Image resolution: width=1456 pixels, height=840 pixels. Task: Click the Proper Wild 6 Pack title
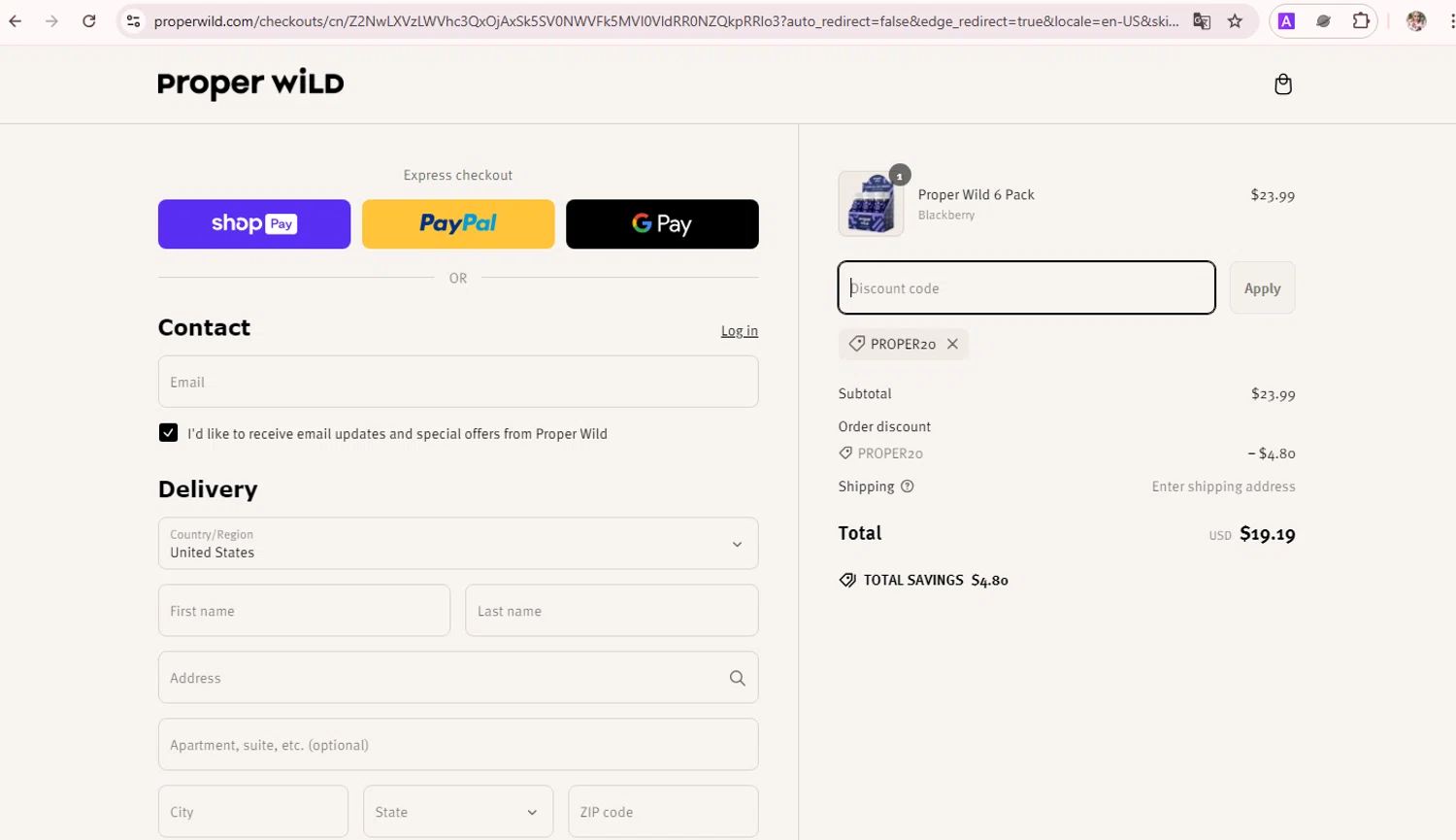tap(976, 194)
